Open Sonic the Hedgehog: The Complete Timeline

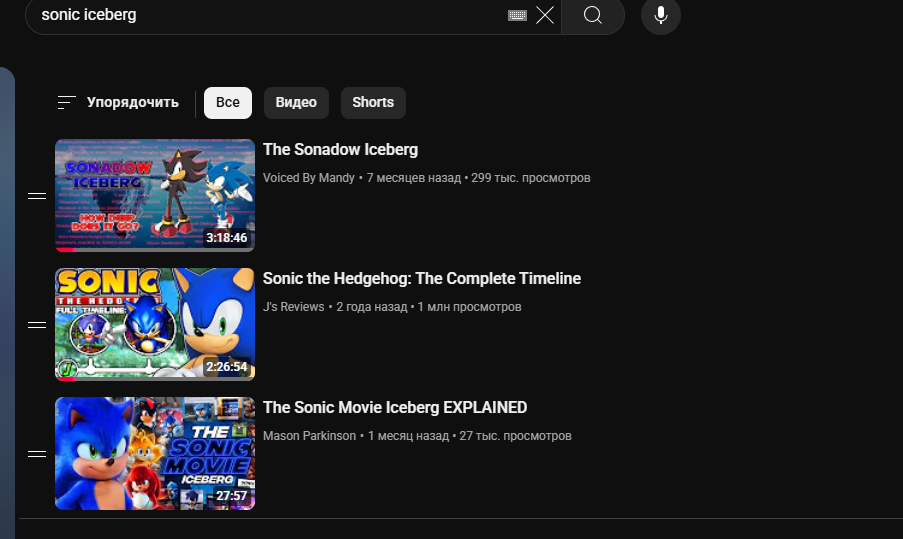pyautogui.click(x=421, y=279)
